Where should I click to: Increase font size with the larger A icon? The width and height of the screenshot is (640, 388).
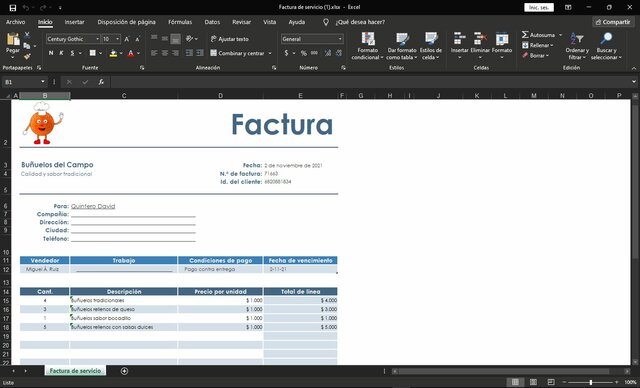tap(127, 39)
